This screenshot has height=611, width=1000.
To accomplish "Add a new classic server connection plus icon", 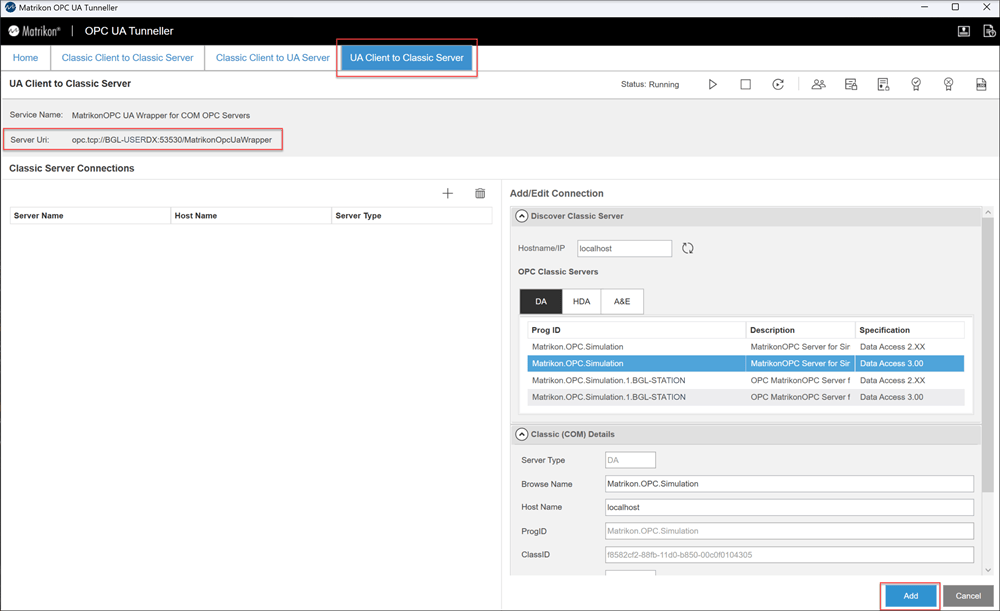I will (448, 193).
